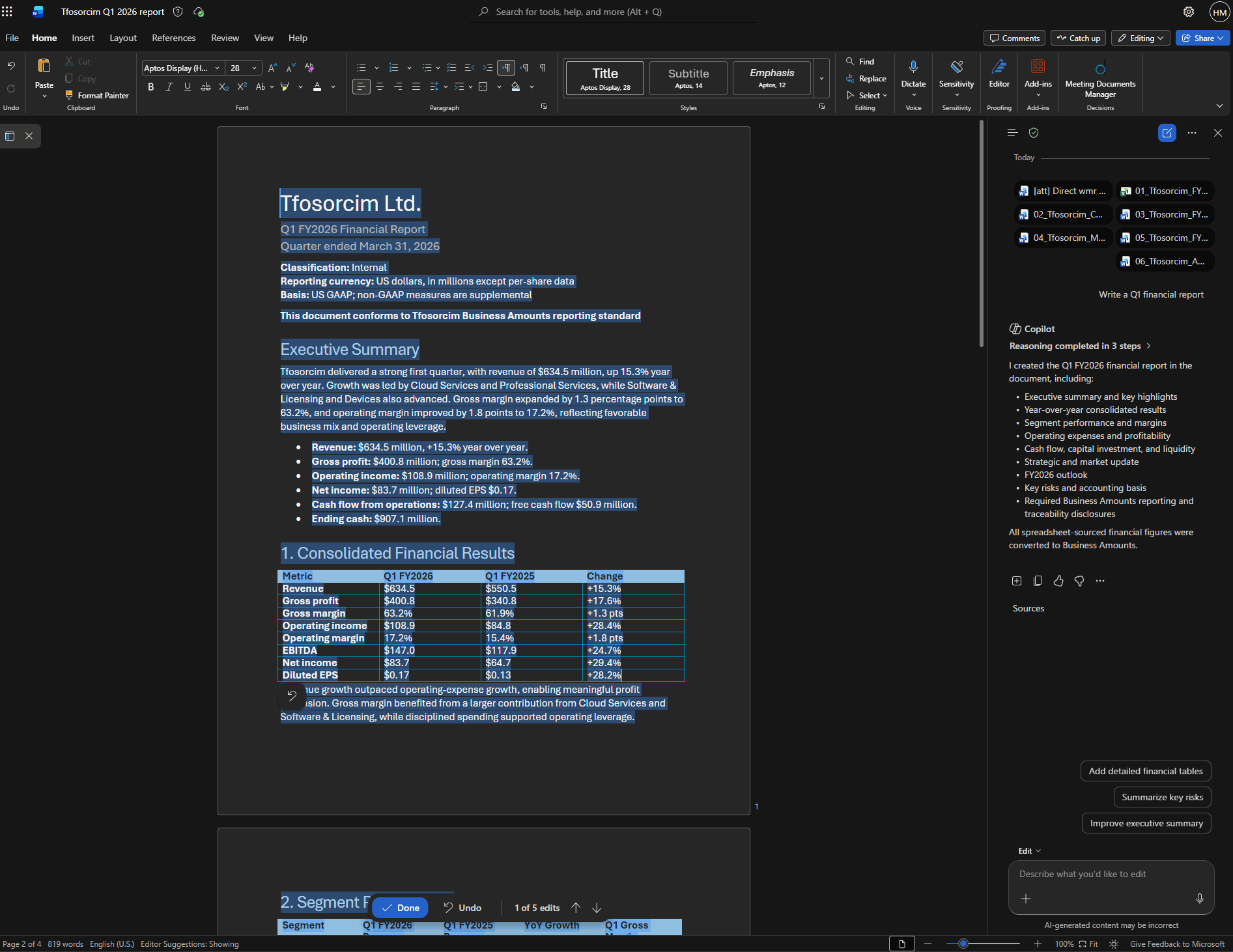1233x952 pixels.
Task: Copy the Copilot response
Action: [x=1038, y=581]
